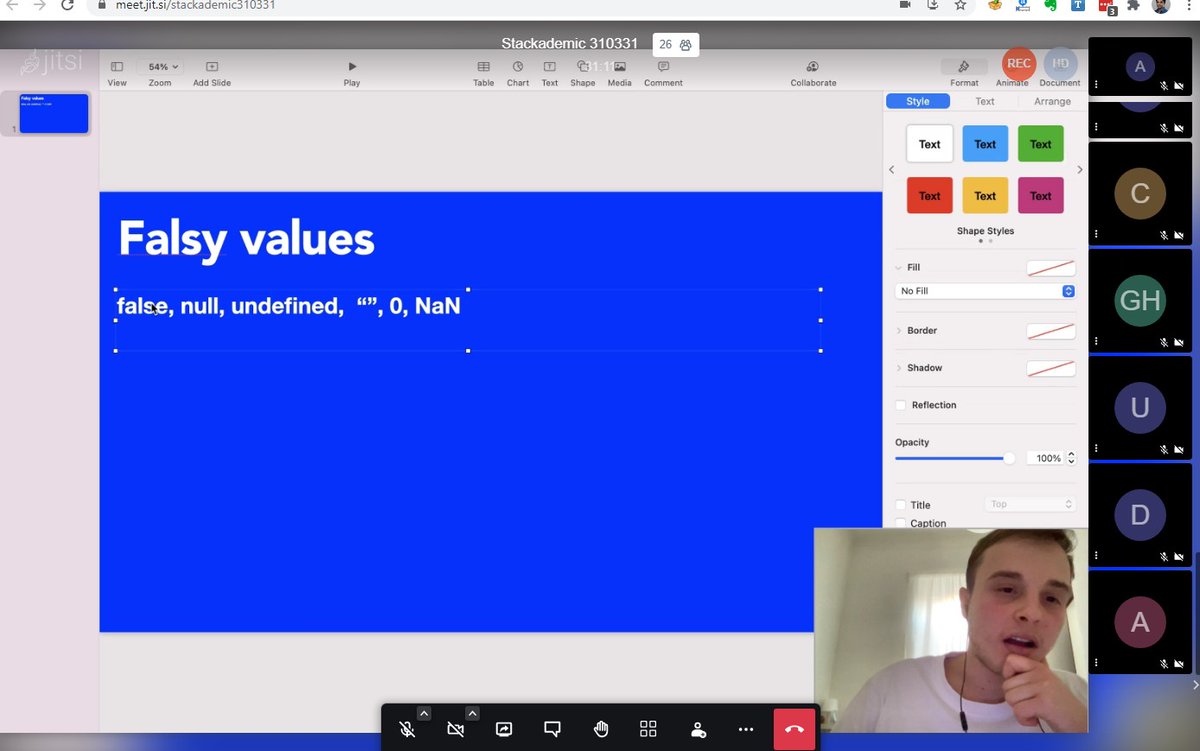Switch to the Arrange tab
The height and width of the screenshot is (751, 1200).
click(x=1052, y=101)
